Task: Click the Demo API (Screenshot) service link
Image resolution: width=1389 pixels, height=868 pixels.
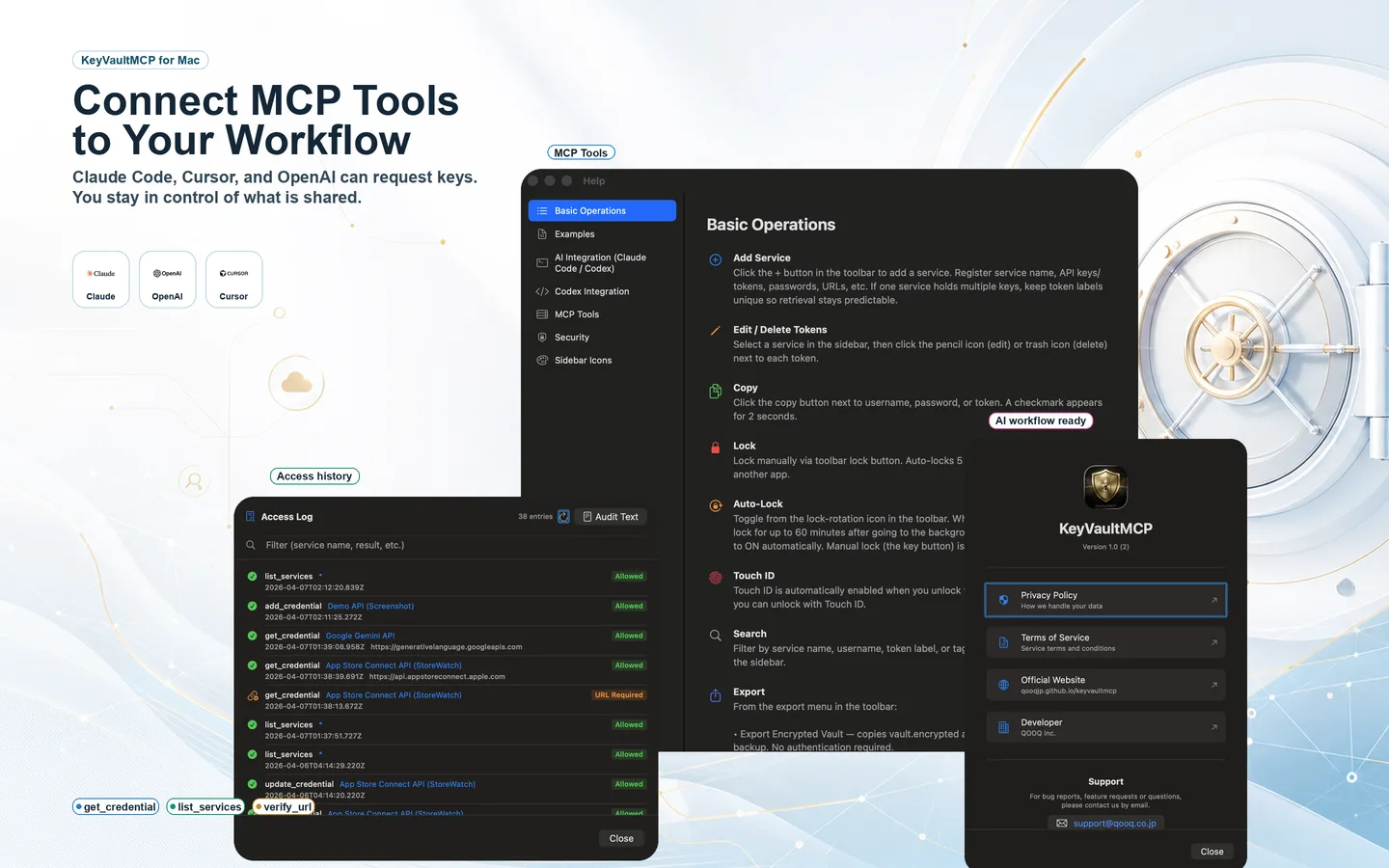Action: tap(370, 606)
